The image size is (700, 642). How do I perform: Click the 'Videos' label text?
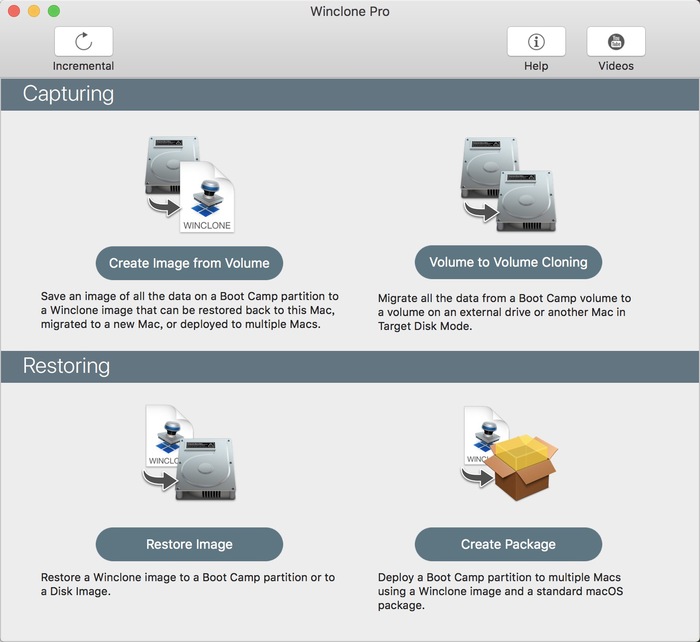(616, 66)
